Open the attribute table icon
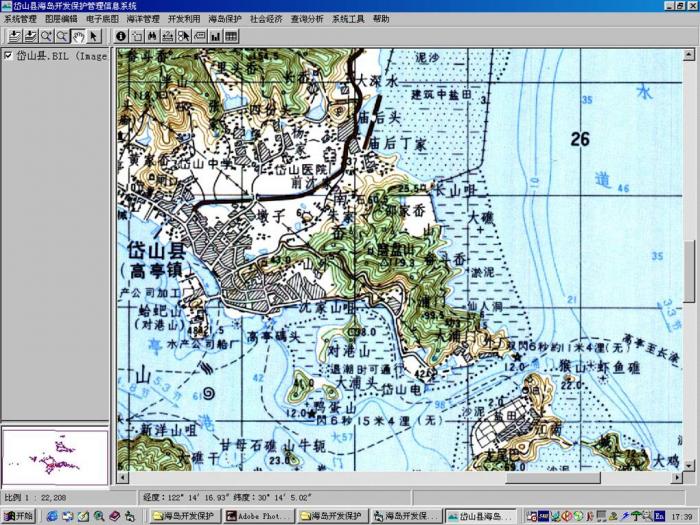This screenshot has height=525, width=700. point(231,36)
